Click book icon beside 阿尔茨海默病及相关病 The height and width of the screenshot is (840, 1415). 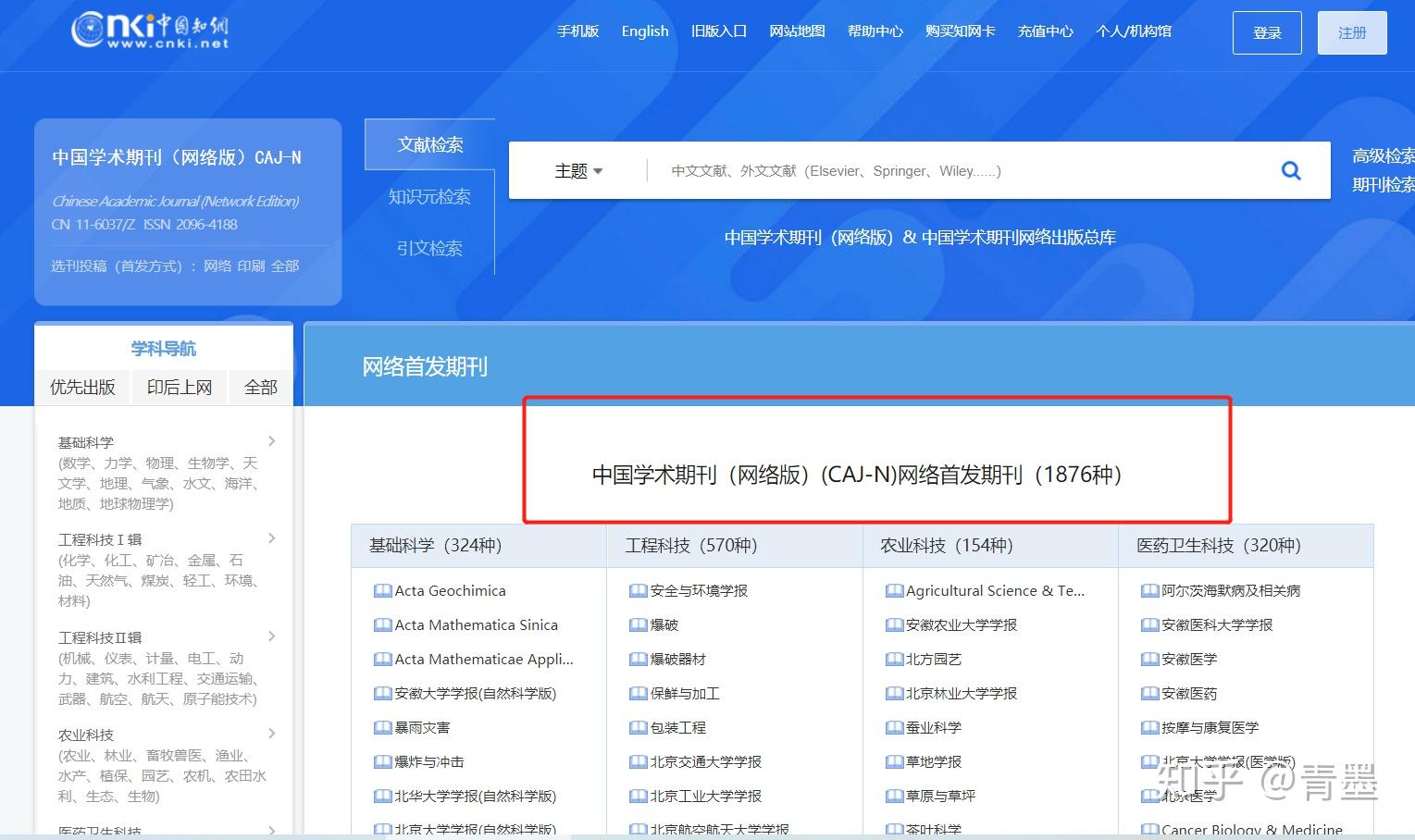tap(1149, 591)
